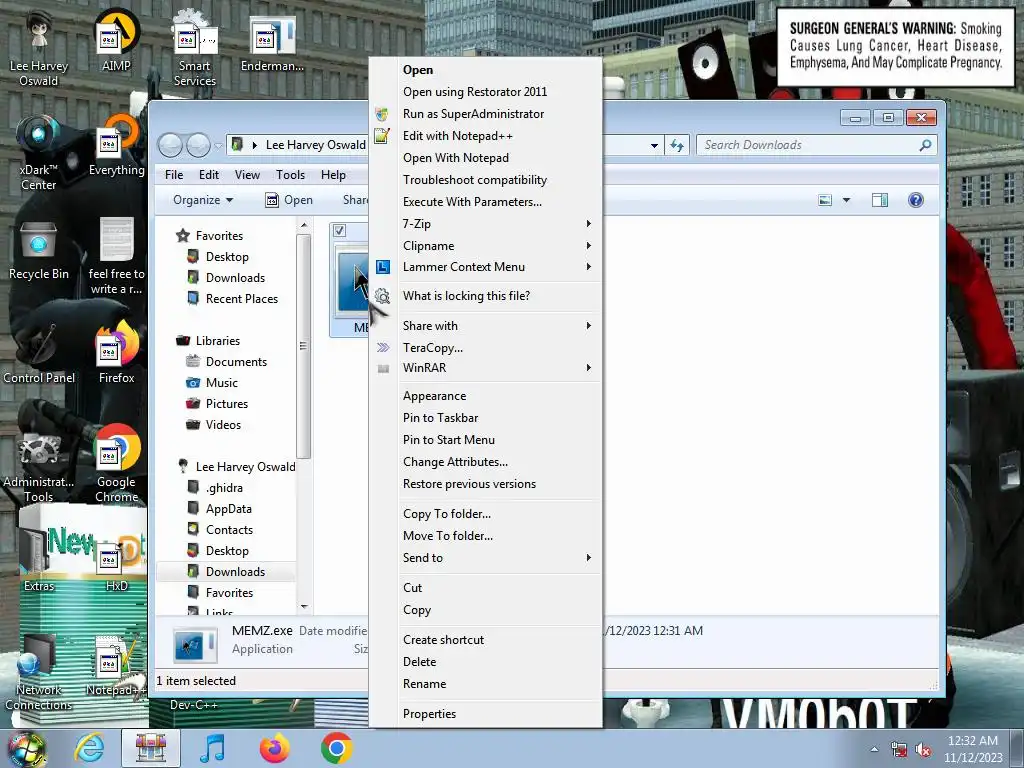The image size is (1024, 768).
Task: Open the File menu in Explorer
Action: click(x=174, y=175)
